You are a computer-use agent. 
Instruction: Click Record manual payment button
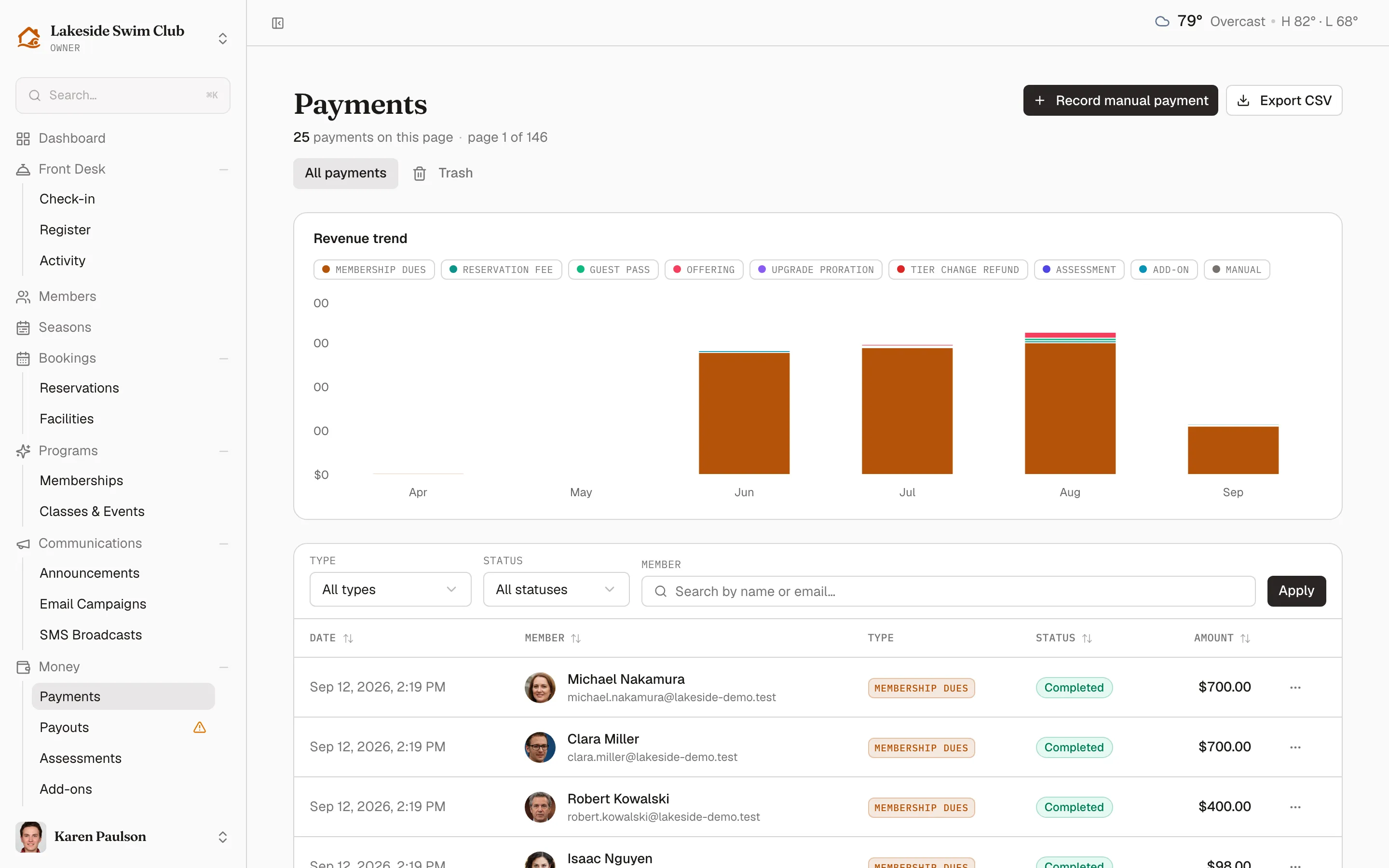(x=1120, y=100)
